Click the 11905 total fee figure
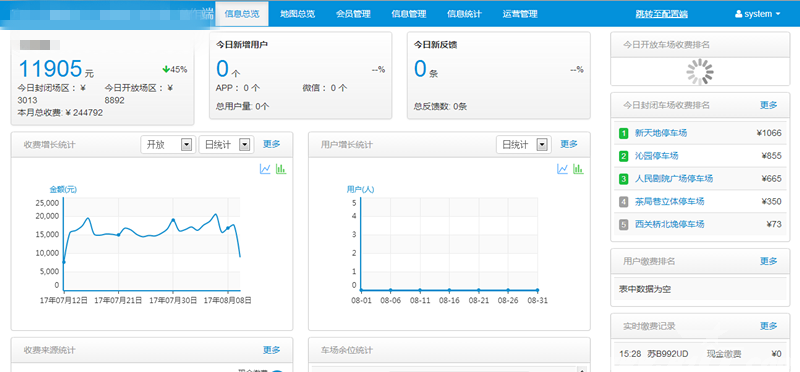This screenshot has width=800, height=372. pos(51,69)
